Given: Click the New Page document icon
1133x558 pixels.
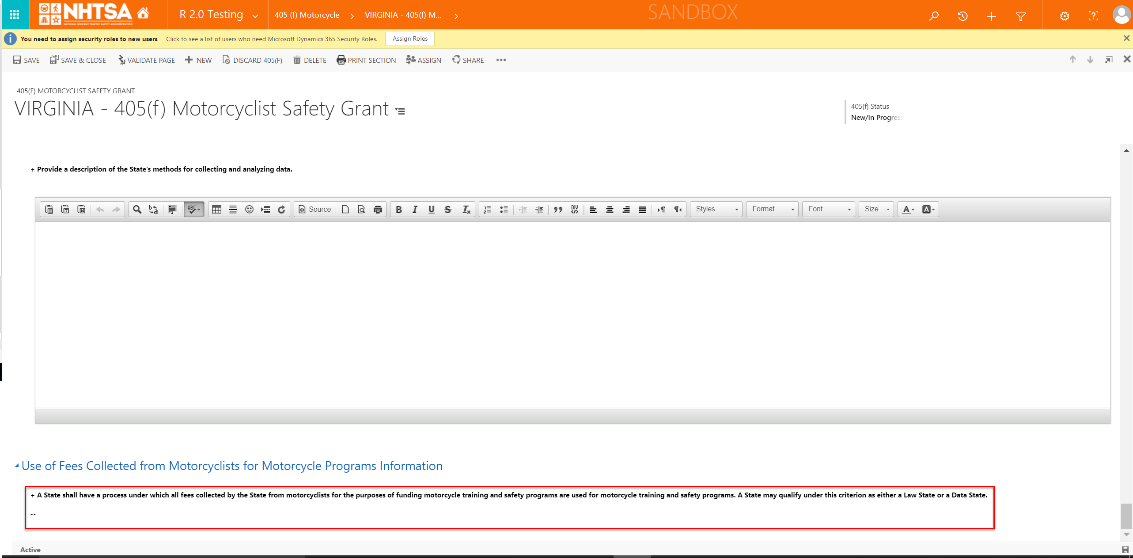Looking at the screenshot, I should pyautogui.click(x=345, y=209).
